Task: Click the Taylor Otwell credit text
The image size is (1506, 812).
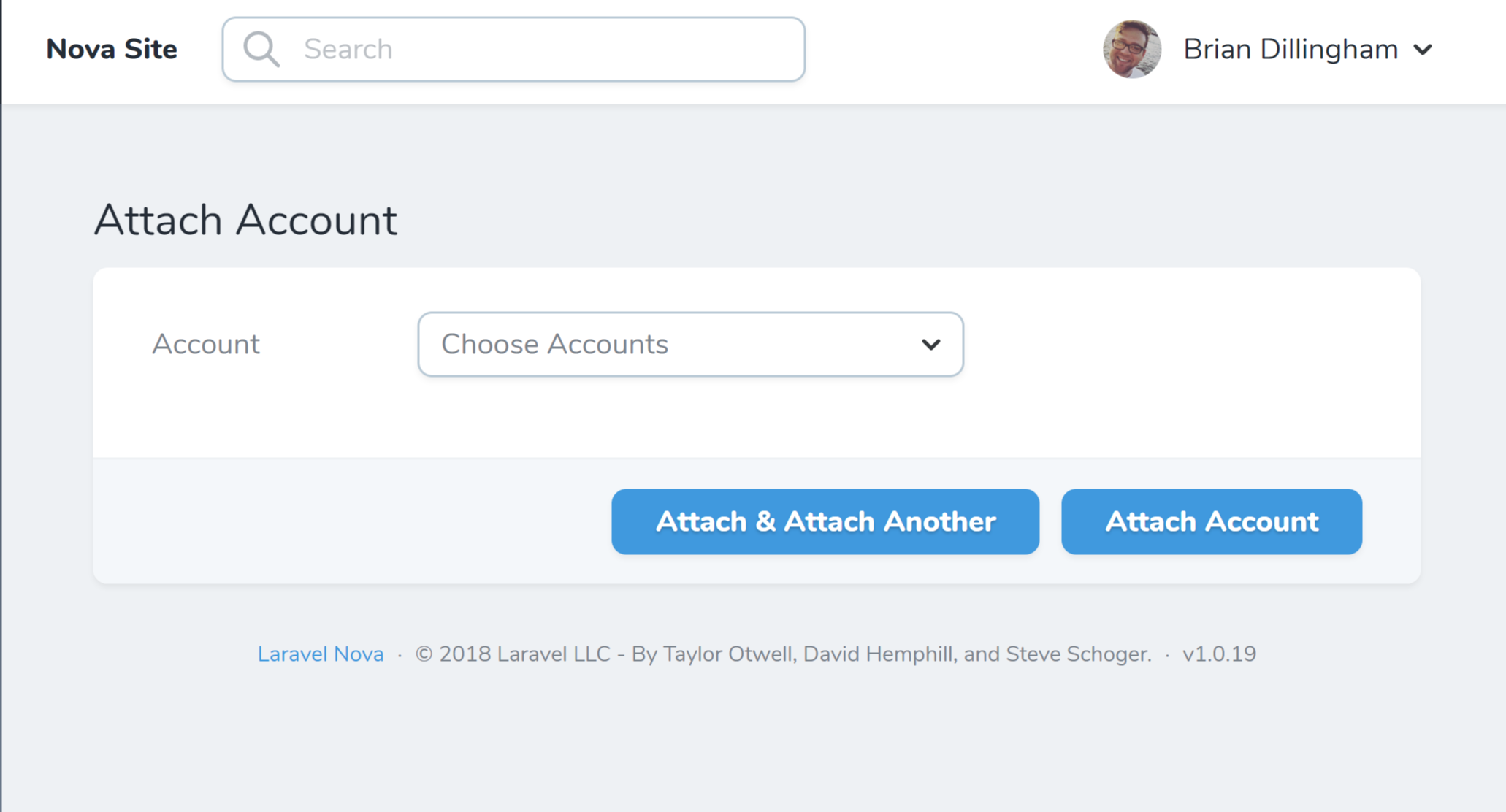Action: click(723, 654)
